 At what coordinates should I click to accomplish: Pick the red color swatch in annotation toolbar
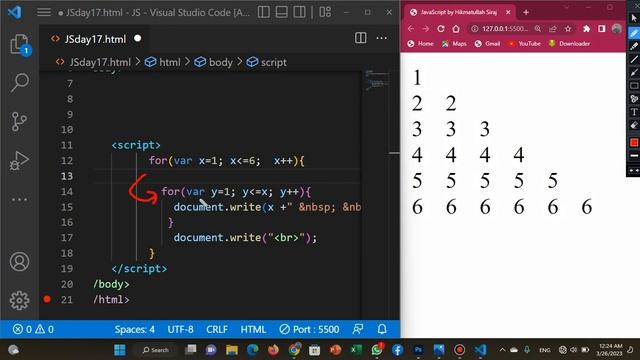coord(633,142)
